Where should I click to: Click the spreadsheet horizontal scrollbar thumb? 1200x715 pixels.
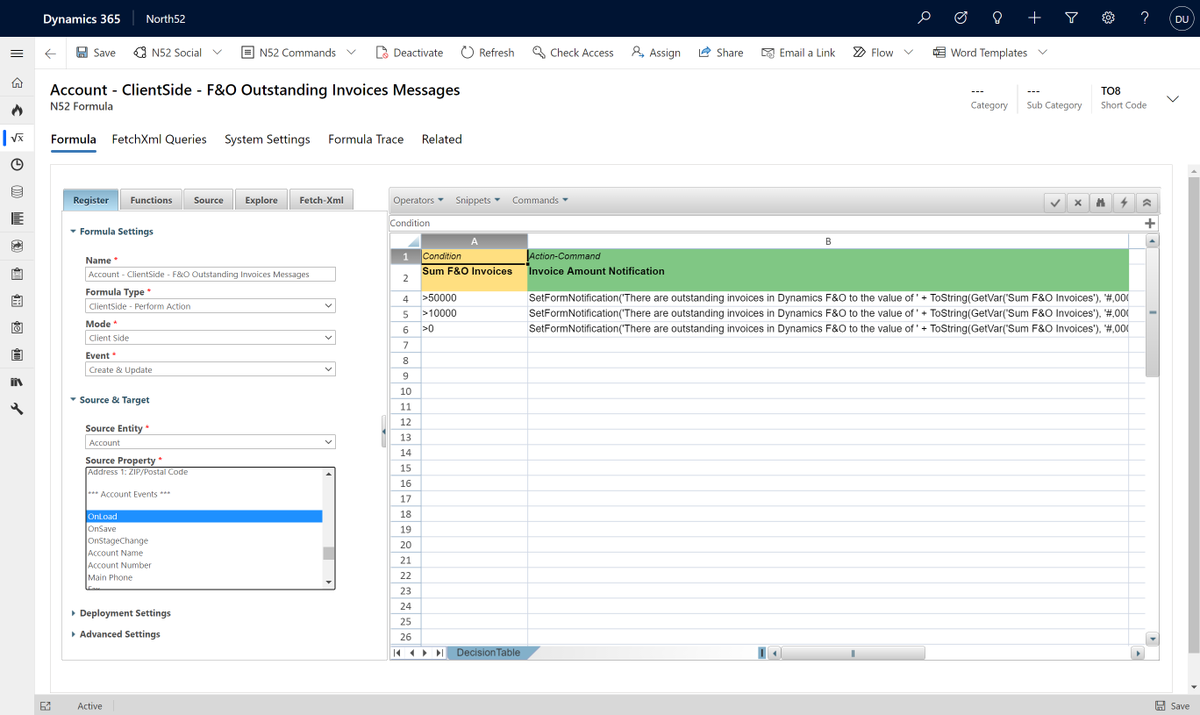(x=853, y=653)
